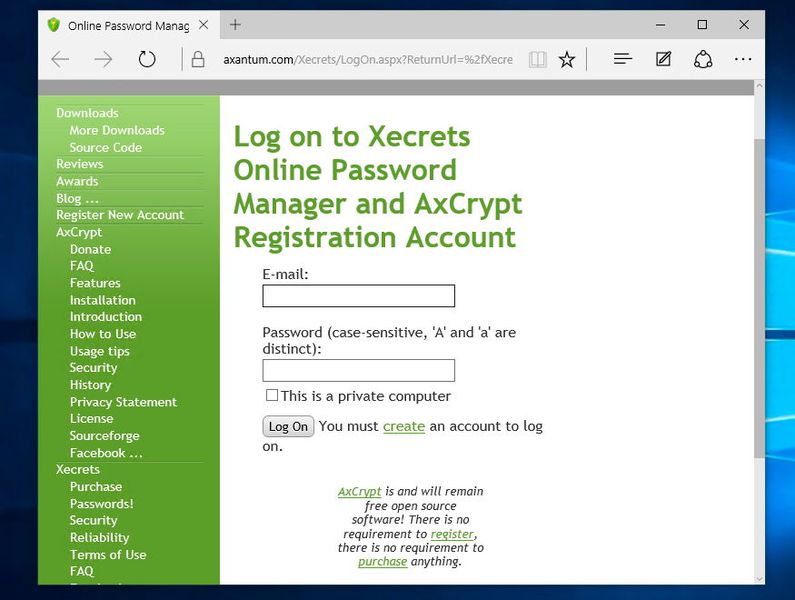Follow the 'purchase' link
Viewport: 795px width, 600px height.
(x=382, y=561)
